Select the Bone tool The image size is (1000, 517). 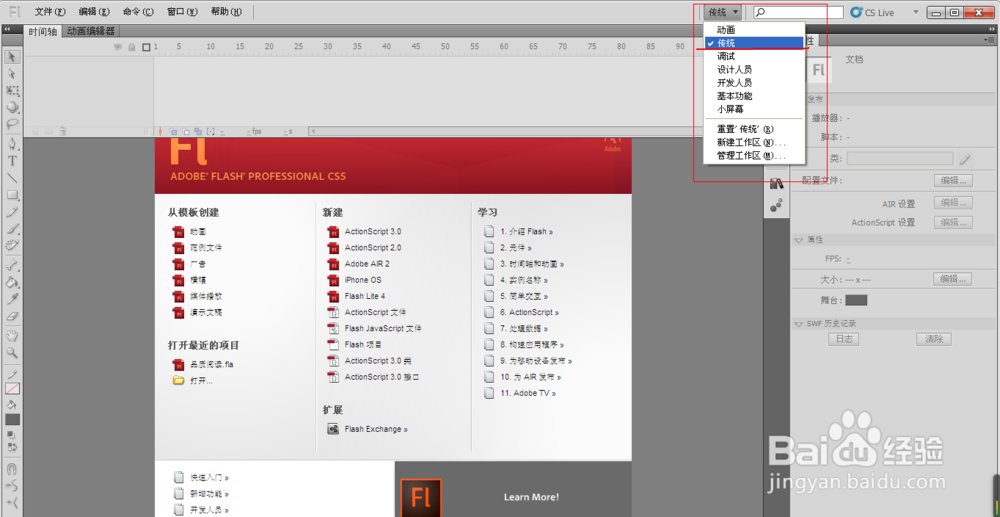click(12, 265)
